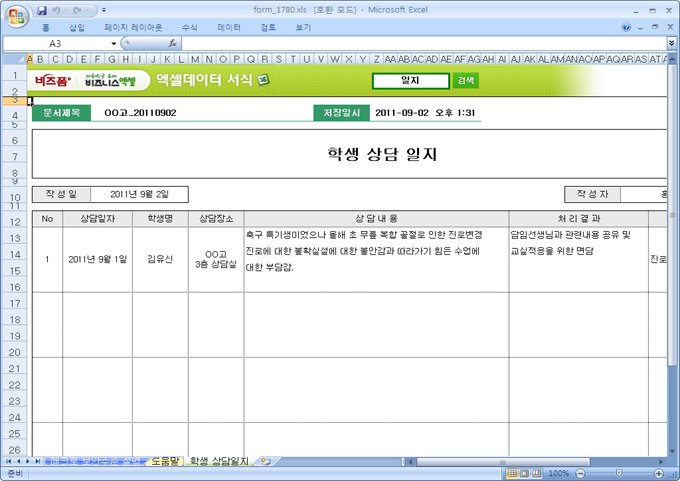This screenshot has width=680, height=481.
Task: Expand the Name Box dropdown arrow
Action: pos(113,43)
